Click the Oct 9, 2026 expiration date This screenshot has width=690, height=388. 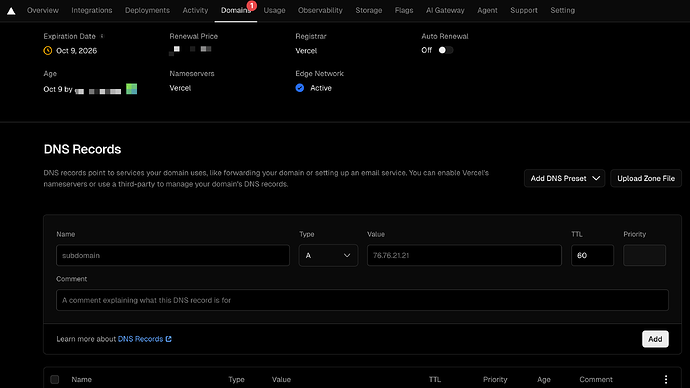click(x=77, y=51)
